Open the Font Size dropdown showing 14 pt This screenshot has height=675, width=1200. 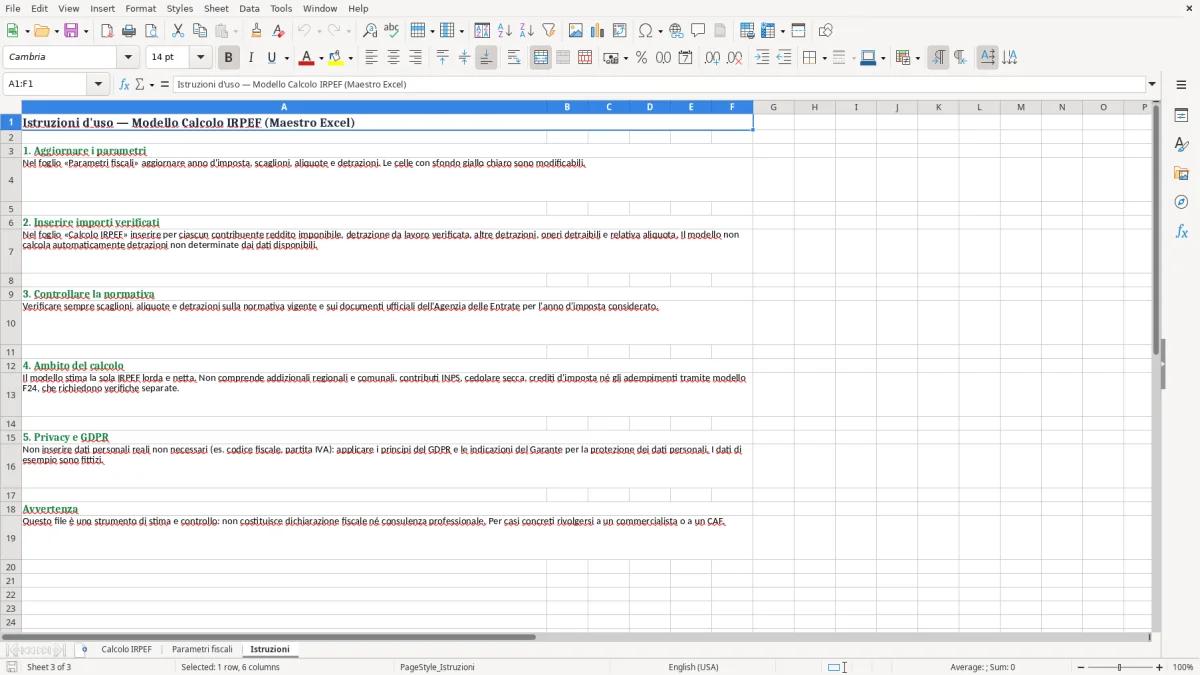200,58
